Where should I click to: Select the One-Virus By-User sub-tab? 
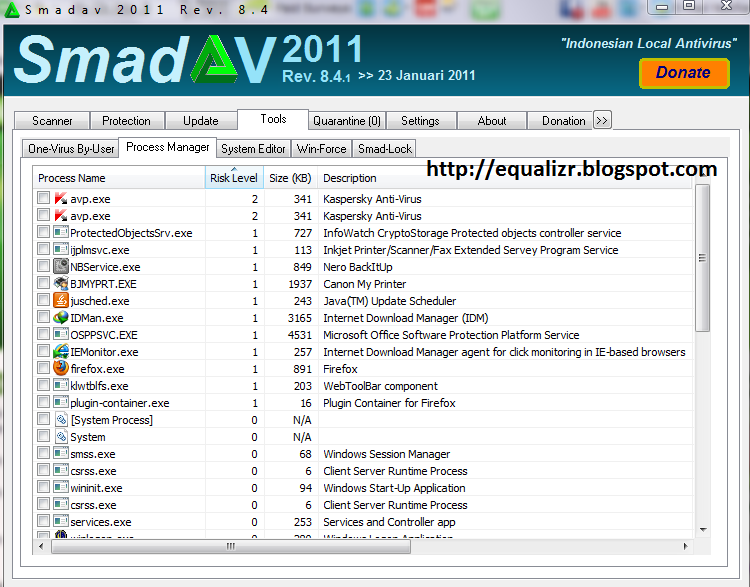tap(71, 149)
